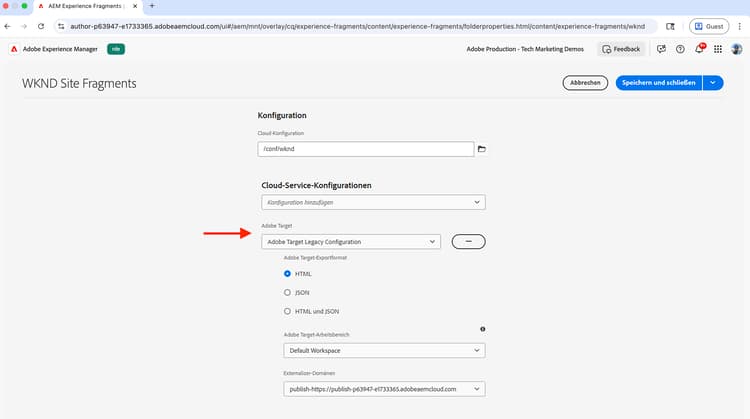Click the Cloud Konfiguration /conf/wknd field
This screenshot has width=750, height=419.
(x=366, y=149)
